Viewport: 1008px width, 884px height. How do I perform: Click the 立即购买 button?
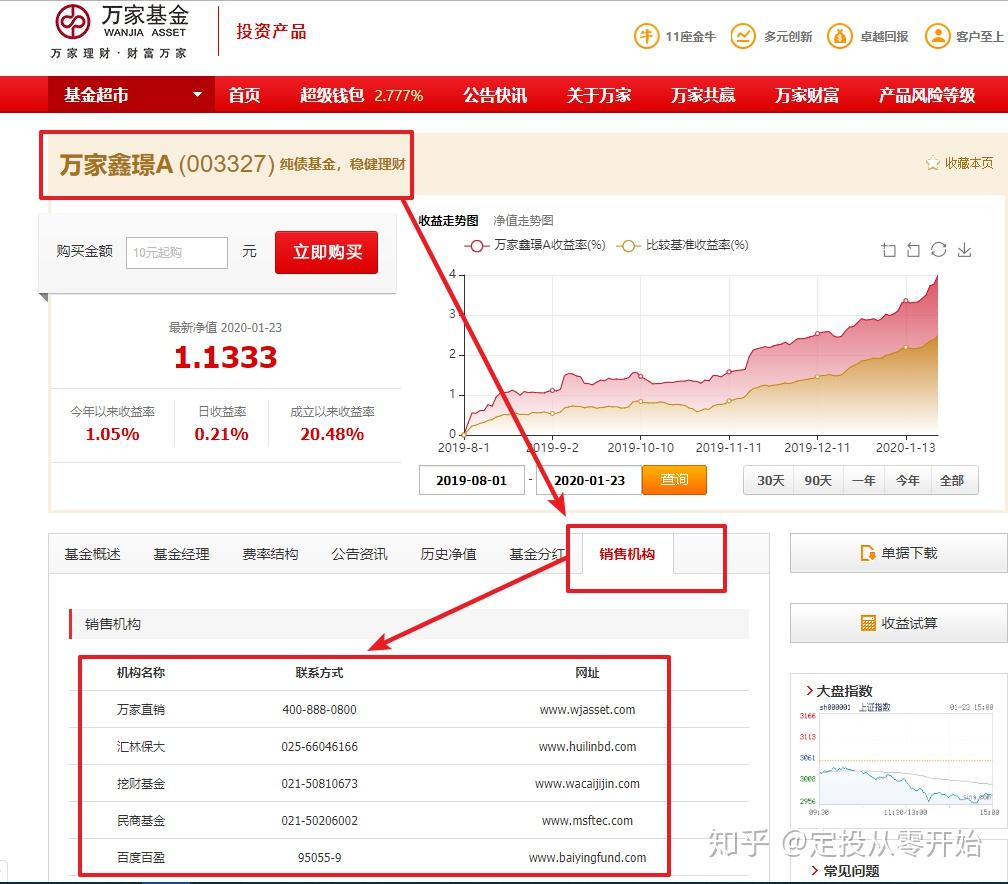(x=327, y=252)
